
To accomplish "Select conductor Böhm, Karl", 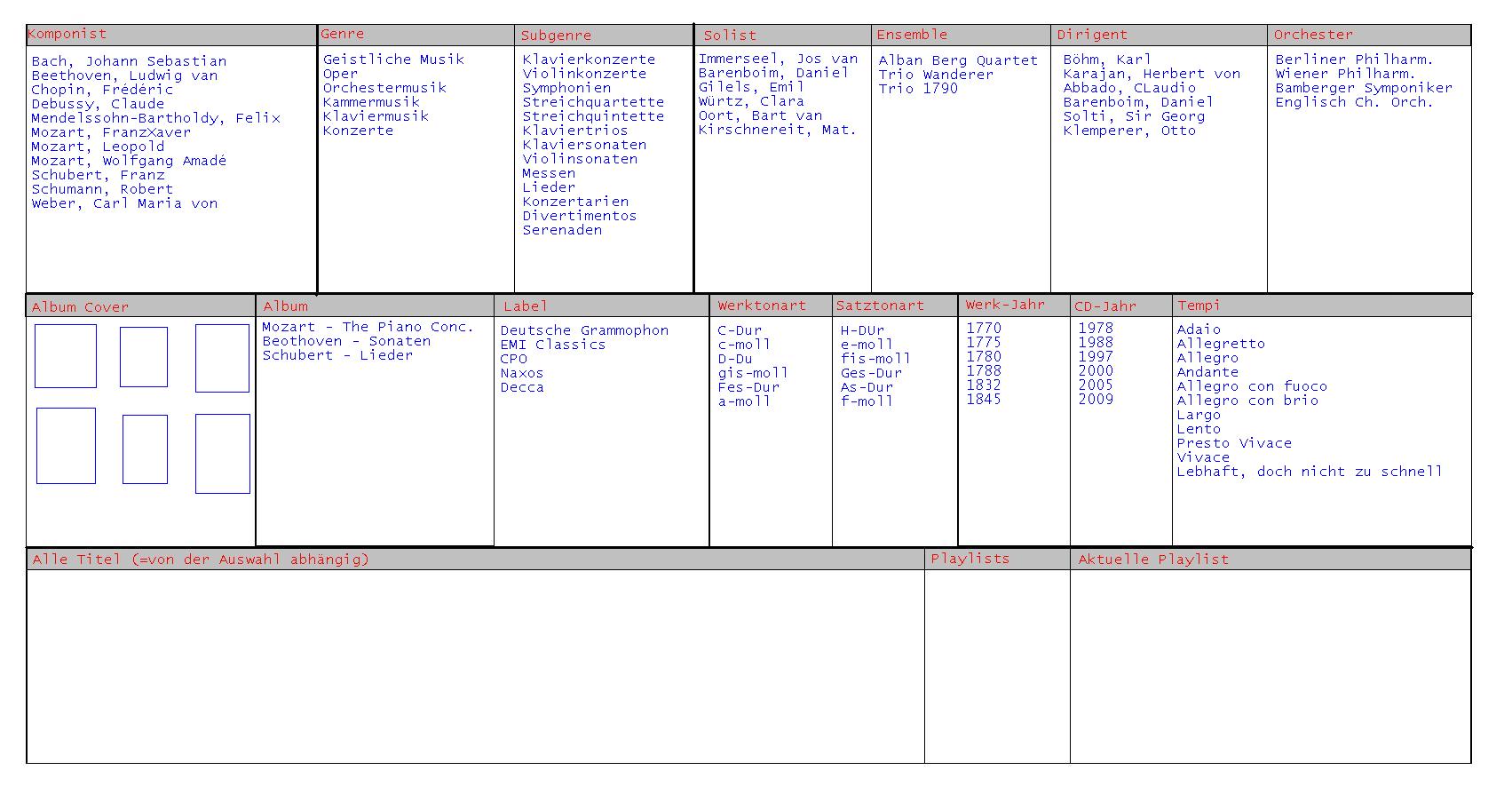I will (x=1107, y=60).
